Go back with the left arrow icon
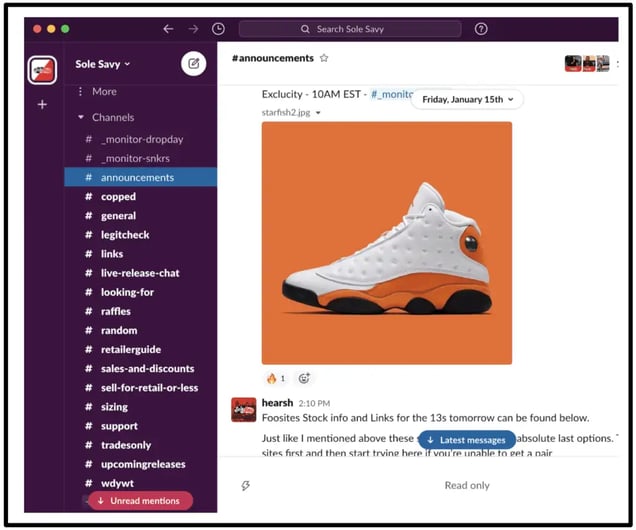The height and width of the screenshot is (530, 636). click(x=168, y=29)
